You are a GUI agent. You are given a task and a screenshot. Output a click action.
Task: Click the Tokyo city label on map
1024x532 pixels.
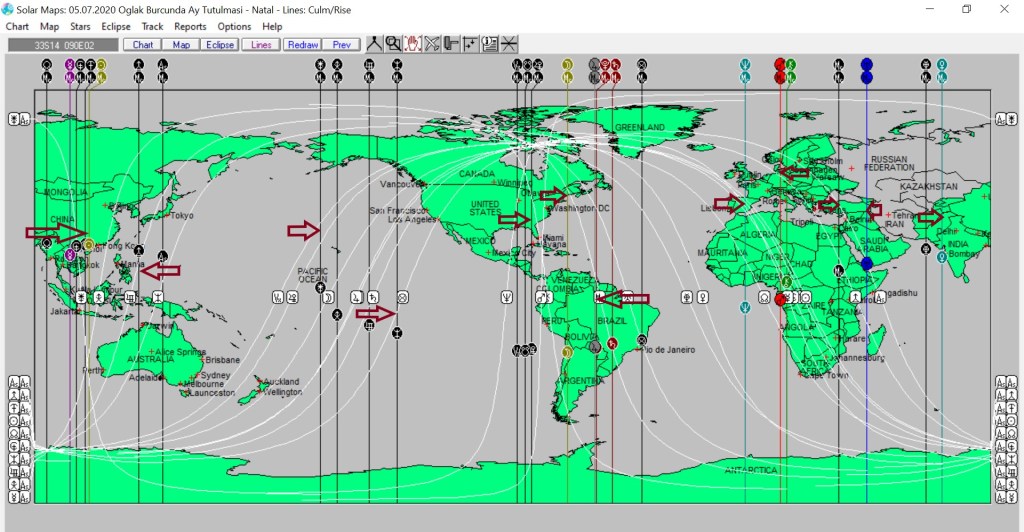click(x=182, y=216)
